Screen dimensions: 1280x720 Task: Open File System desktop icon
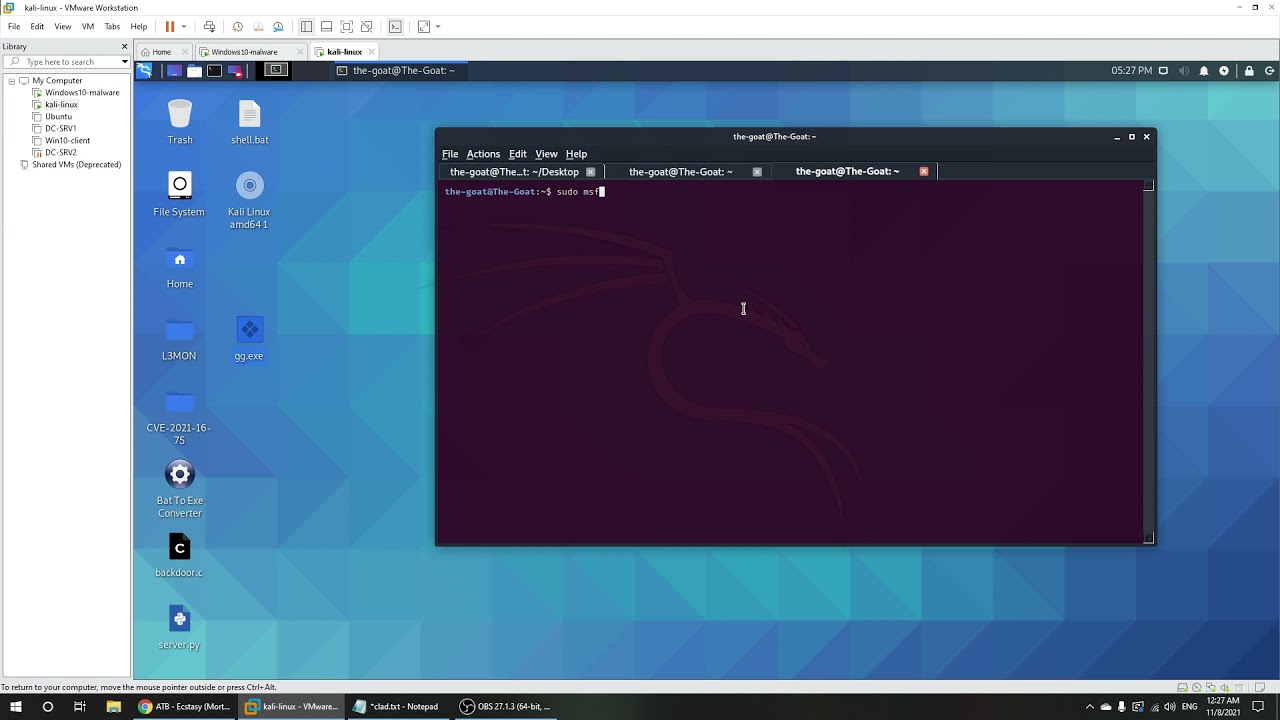pos(179,194)
